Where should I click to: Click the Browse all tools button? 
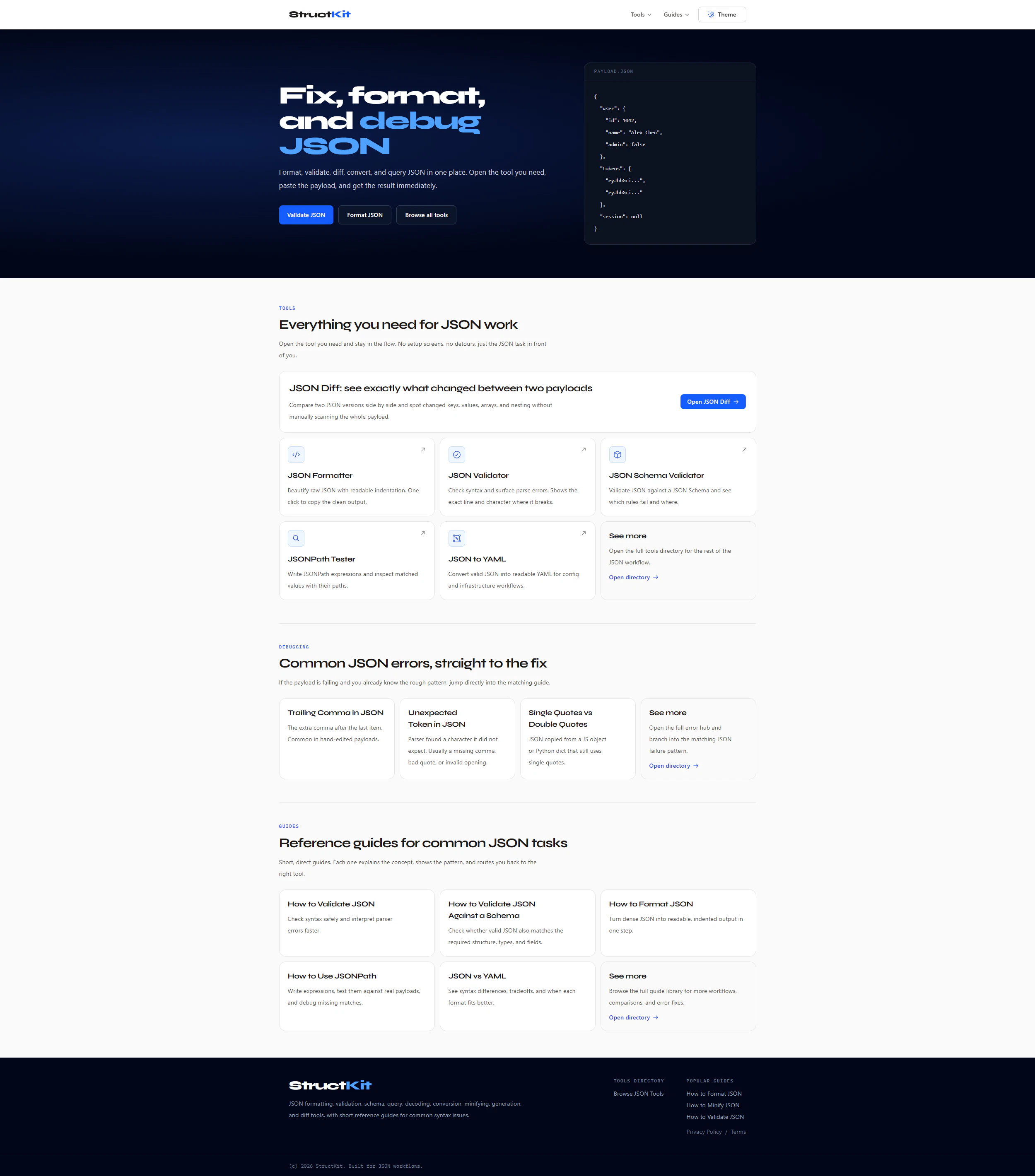(x=426, y=214)
